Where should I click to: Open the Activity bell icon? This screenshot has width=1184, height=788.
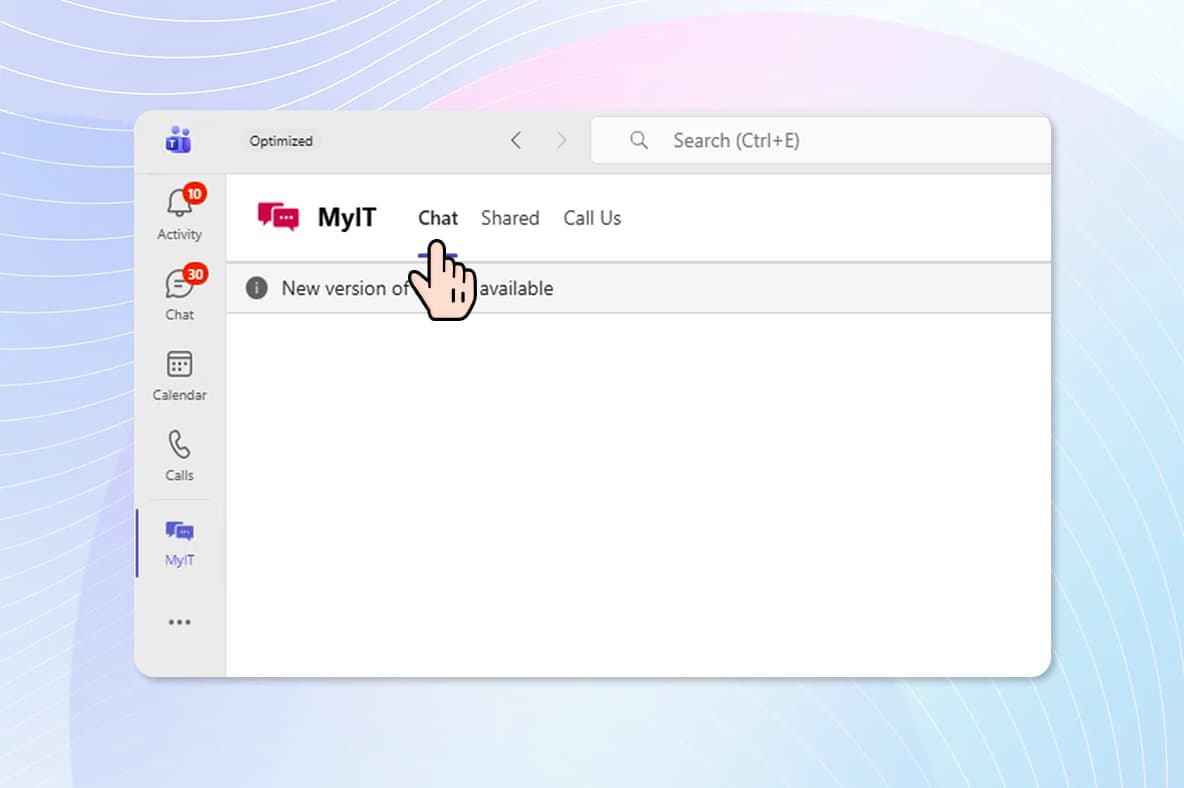(x=179, y=204)
